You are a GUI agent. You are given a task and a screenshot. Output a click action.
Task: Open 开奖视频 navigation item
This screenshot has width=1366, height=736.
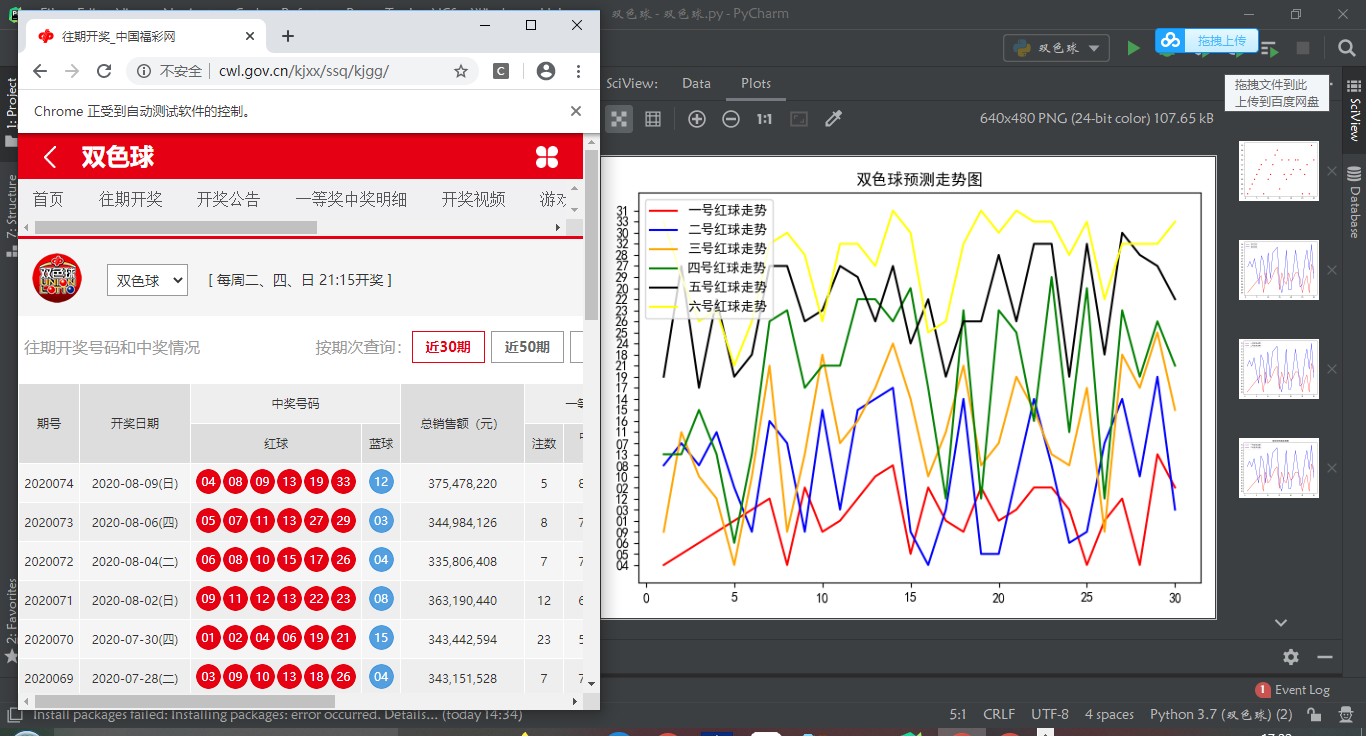pos(473,199)
